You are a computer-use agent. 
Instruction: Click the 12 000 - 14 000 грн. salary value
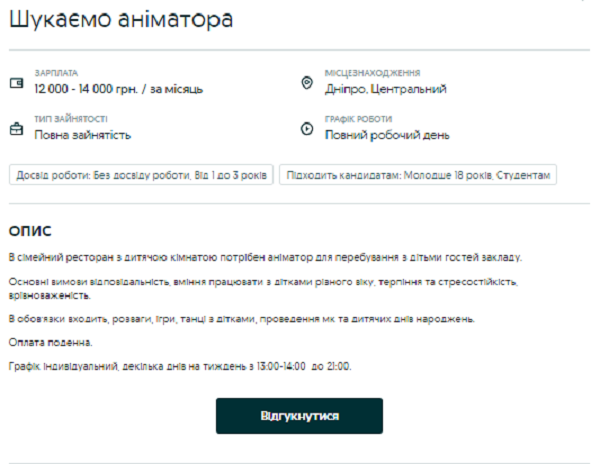coord(118,89)
